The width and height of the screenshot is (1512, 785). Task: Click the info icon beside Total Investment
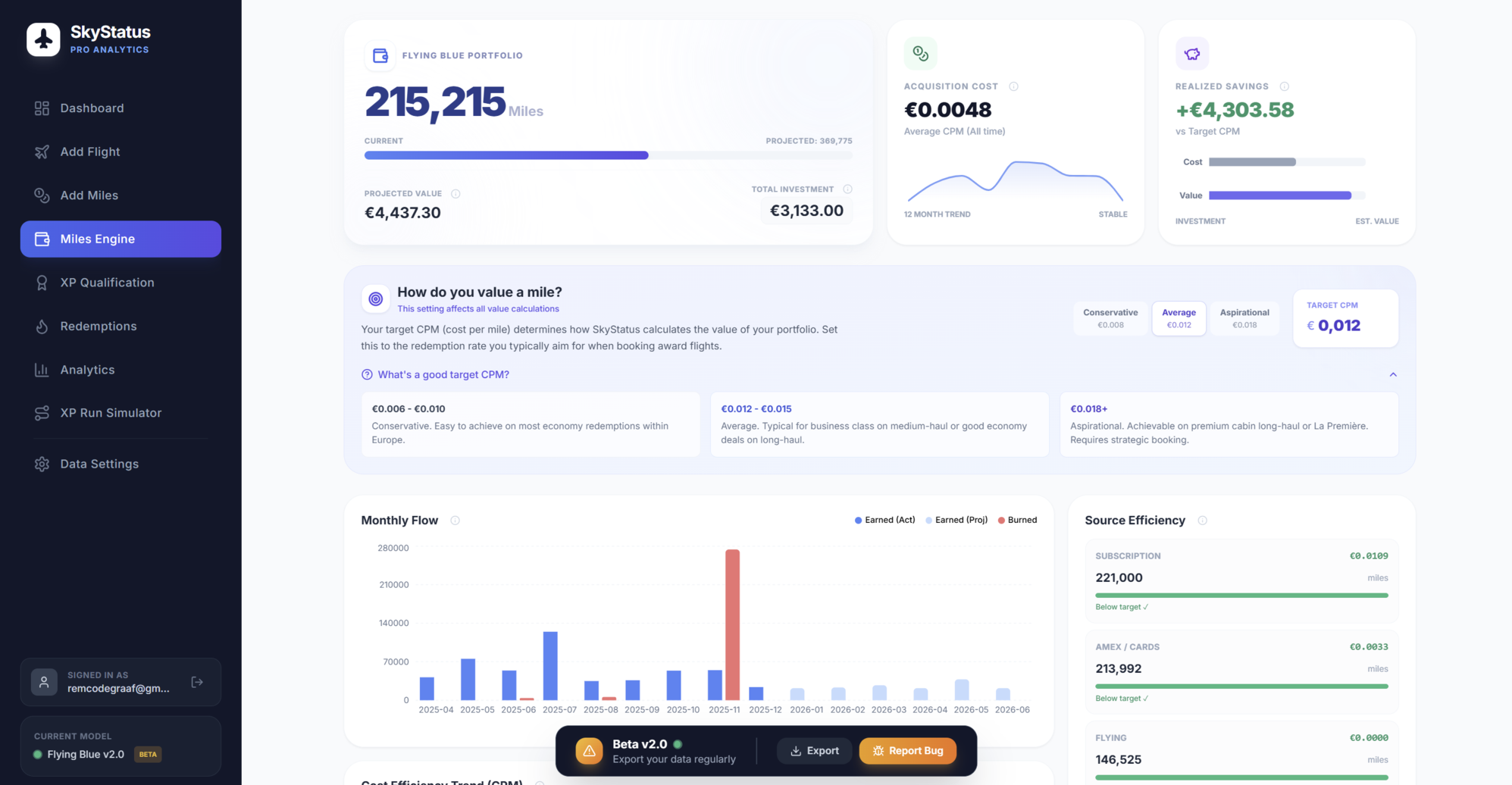[847, 189]
